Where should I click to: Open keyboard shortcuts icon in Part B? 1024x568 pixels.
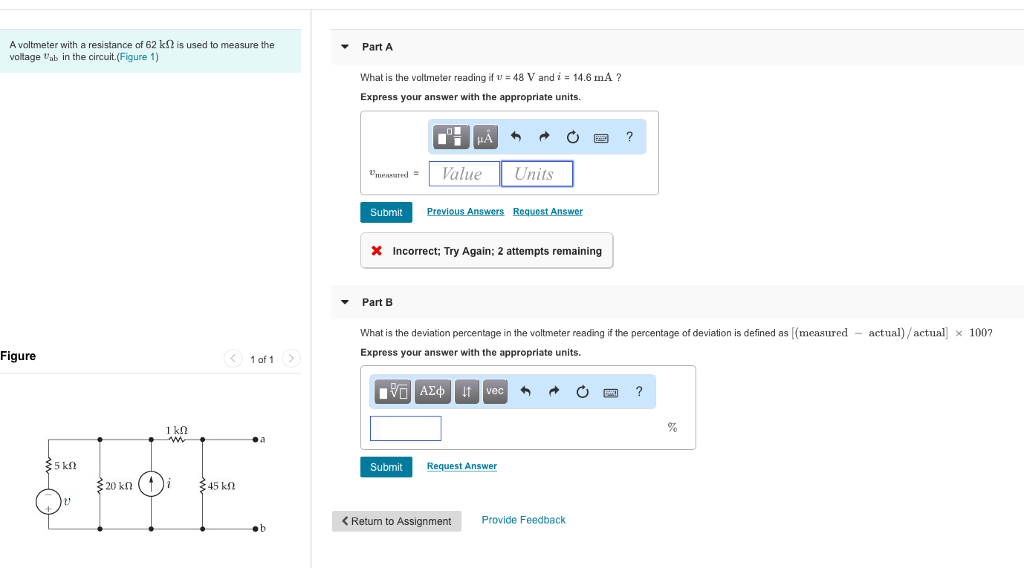pos(611,392)
